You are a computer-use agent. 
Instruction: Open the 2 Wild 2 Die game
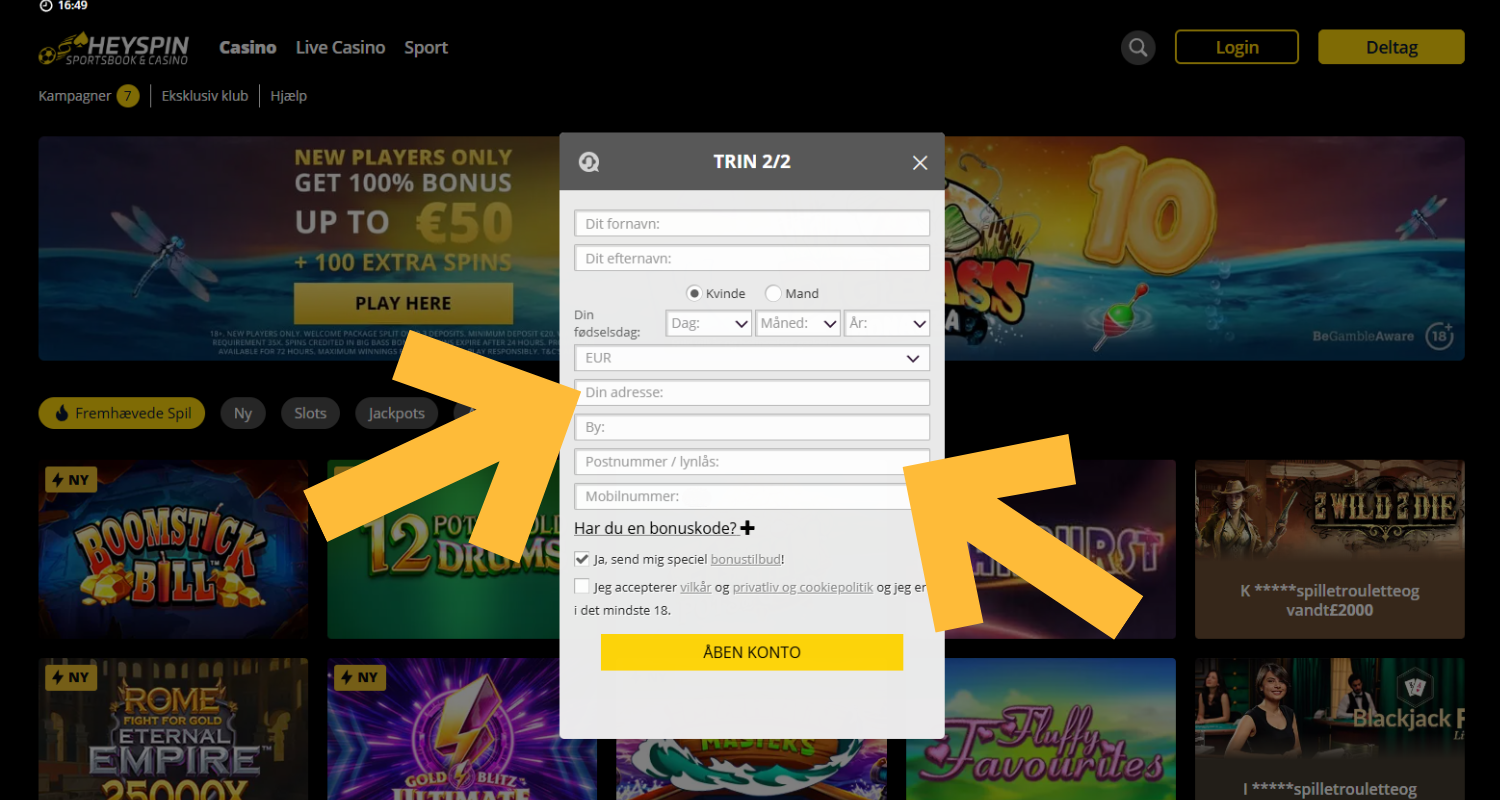coord(1330,549)
